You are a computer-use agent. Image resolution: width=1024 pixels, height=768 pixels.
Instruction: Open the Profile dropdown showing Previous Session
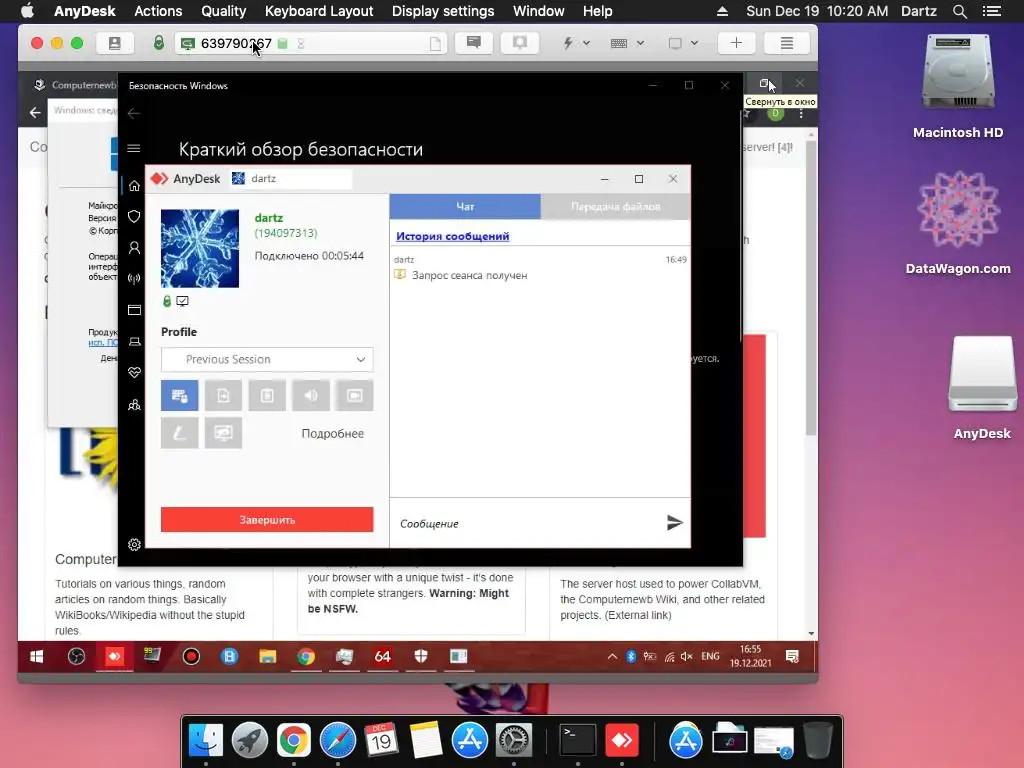click(267, 359)
